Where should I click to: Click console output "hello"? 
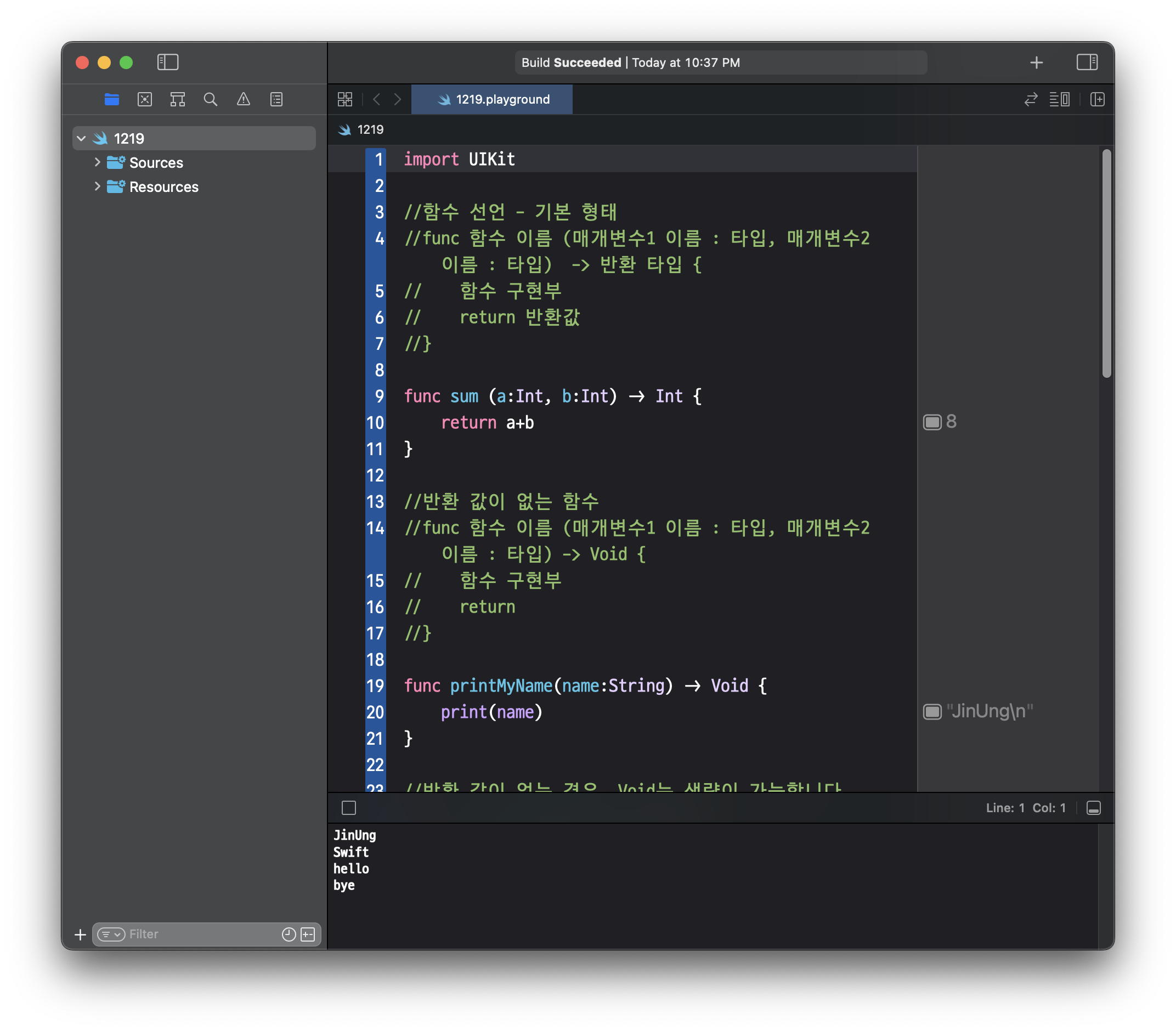[351, 869]
